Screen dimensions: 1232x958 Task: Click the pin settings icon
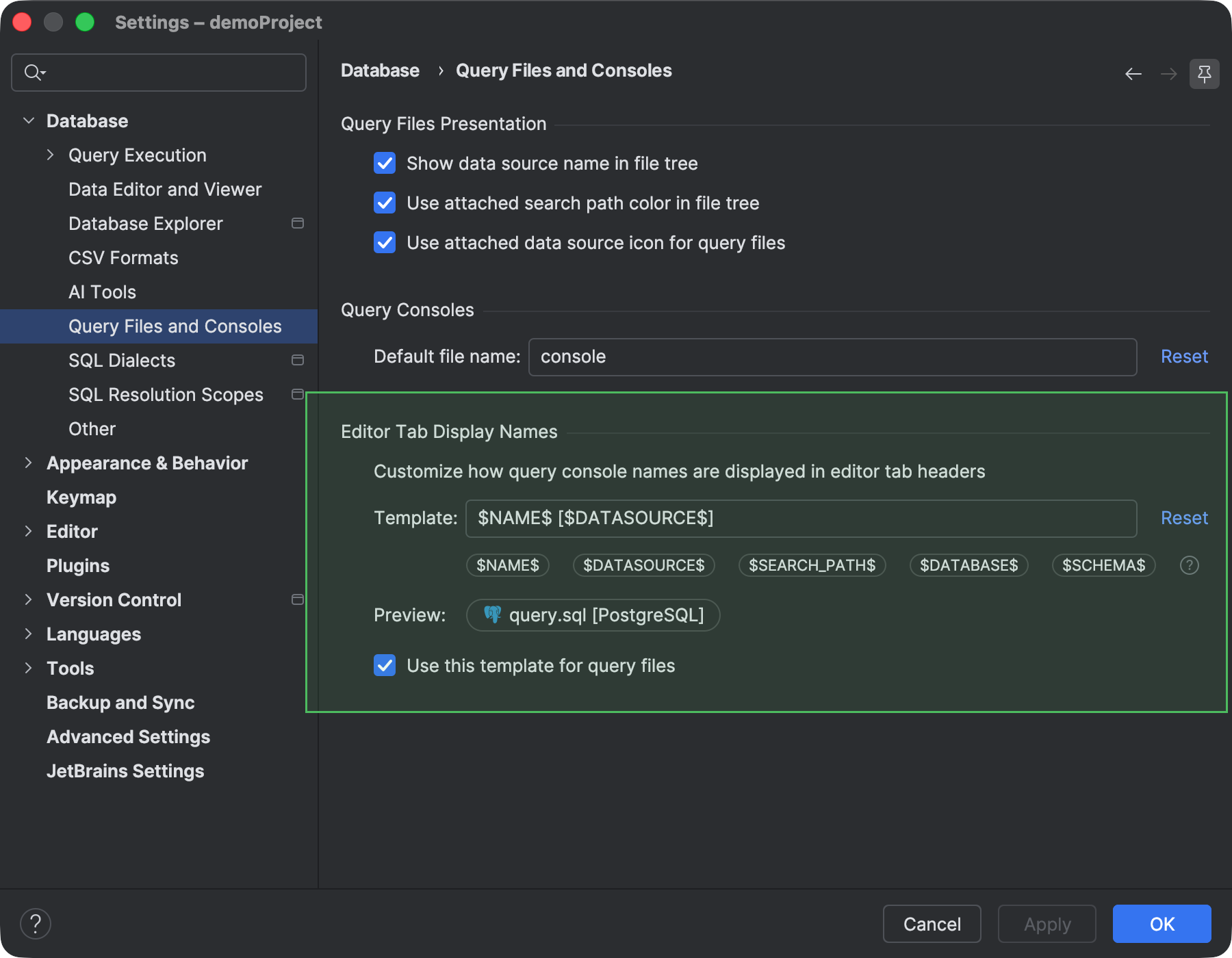[x=1205, y=74]
